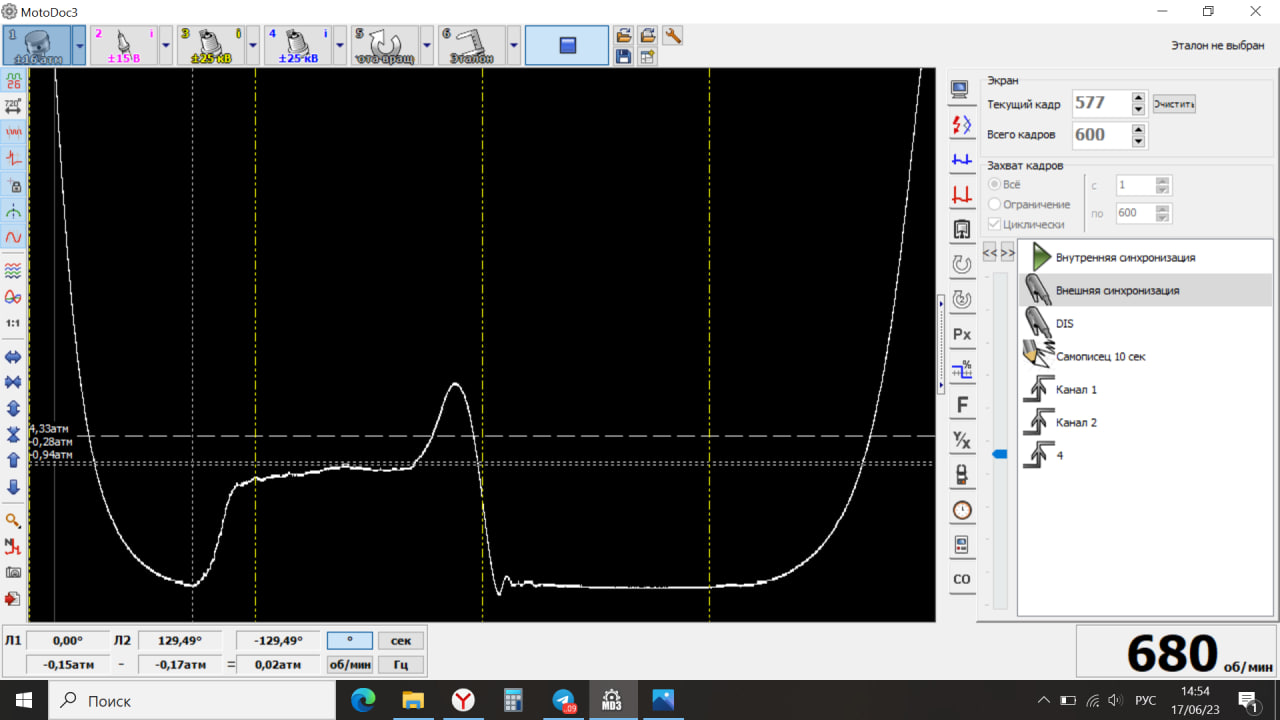Open dropdown next to channel 4 ±25 кВ
The image size is (1280, 720).
pos(340,46)
